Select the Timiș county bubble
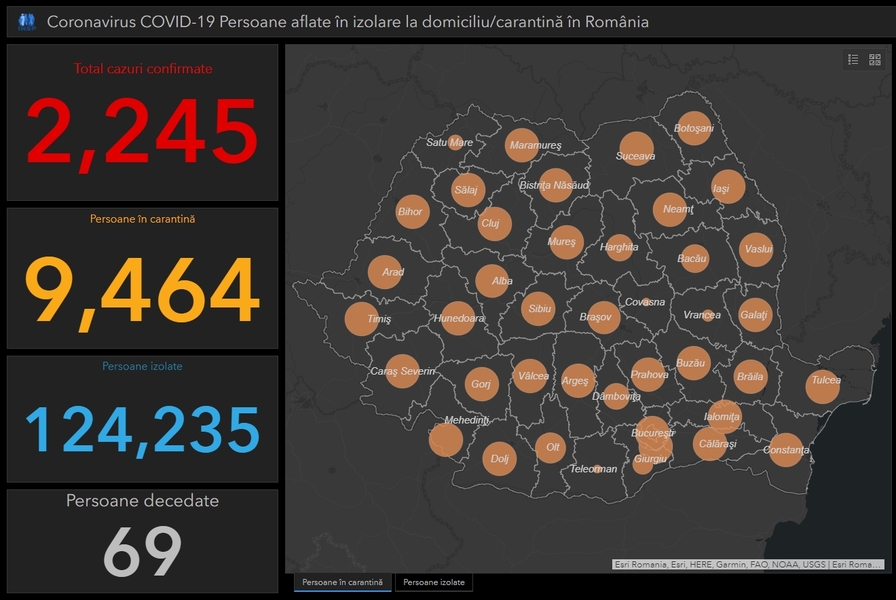Screen dimensions: 896x600 pyautogui.click(x=362, y=319)
